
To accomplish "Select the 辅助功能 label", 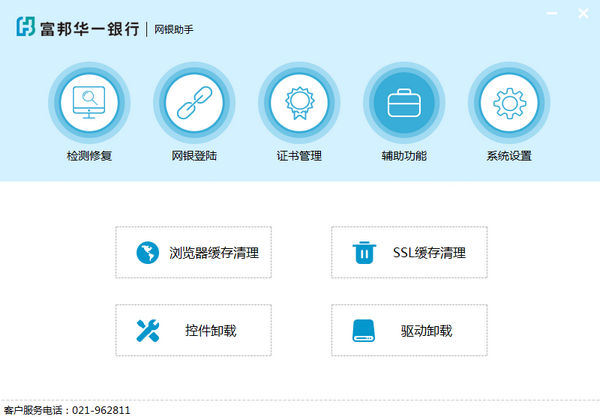I will 404,156.
